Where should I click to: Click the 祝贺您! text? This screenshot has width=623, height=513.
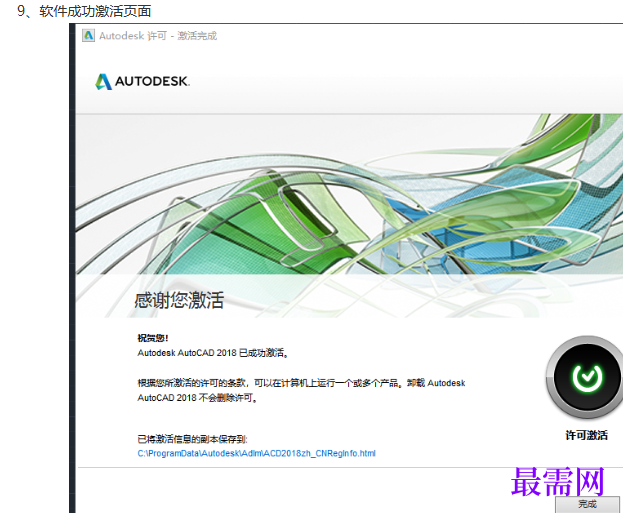pos(153,338)
